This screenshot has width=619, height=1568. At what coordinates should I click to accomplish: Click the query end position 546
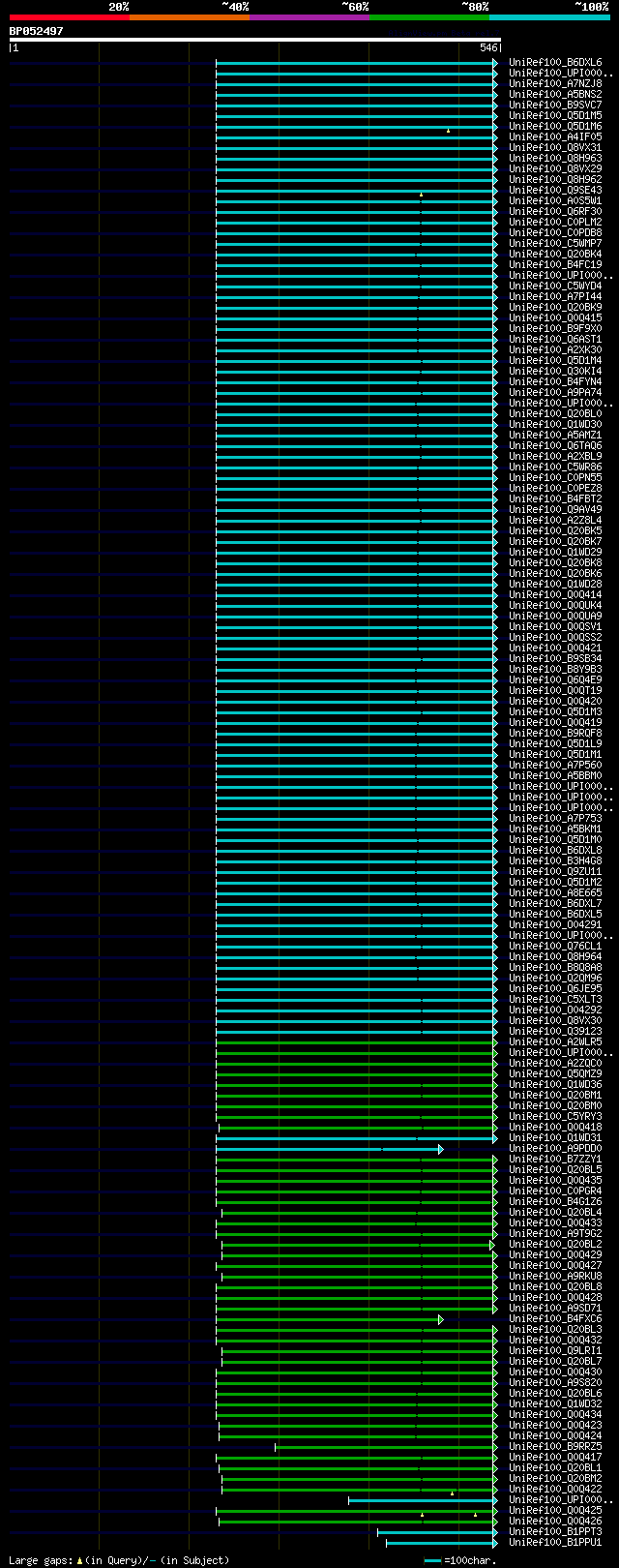(x=487, y=47)
